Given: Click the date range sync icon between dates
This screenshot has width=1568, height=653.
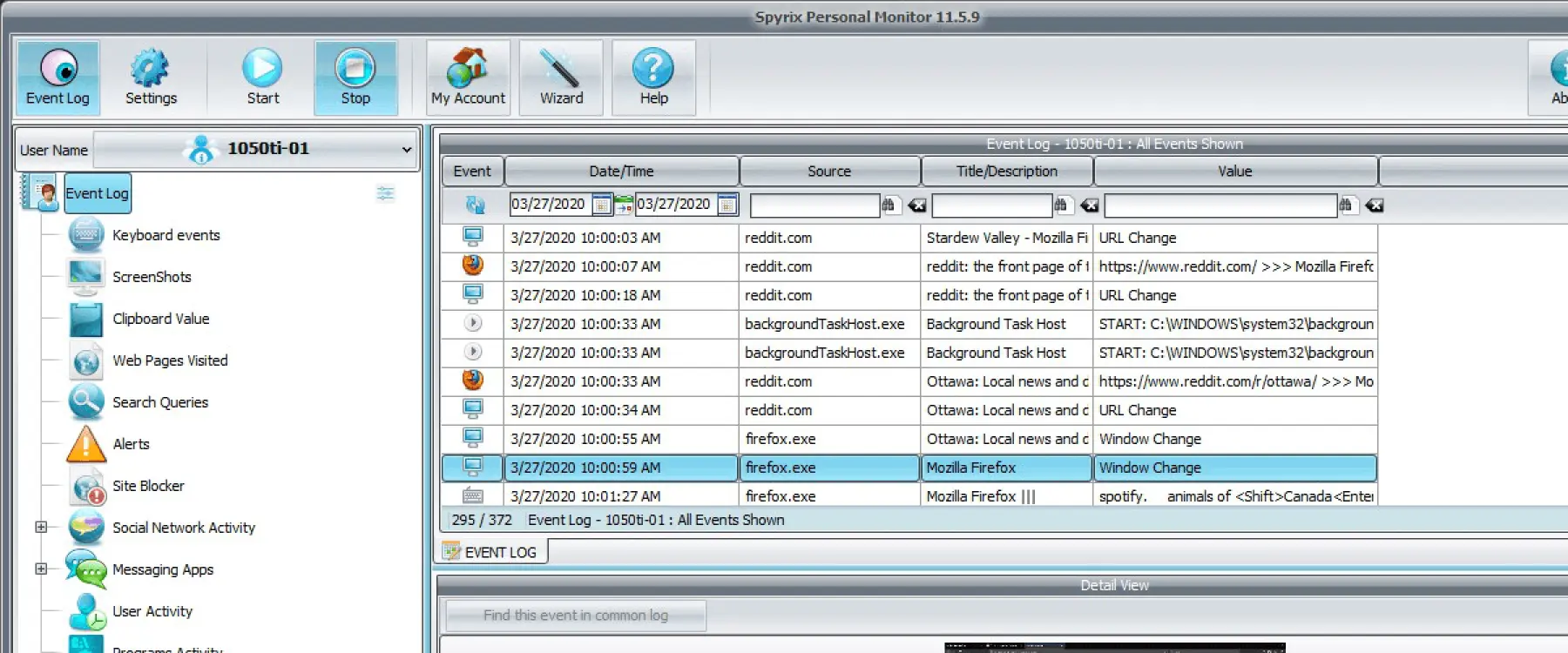Looking at the screenshot, I should point(624,205).
